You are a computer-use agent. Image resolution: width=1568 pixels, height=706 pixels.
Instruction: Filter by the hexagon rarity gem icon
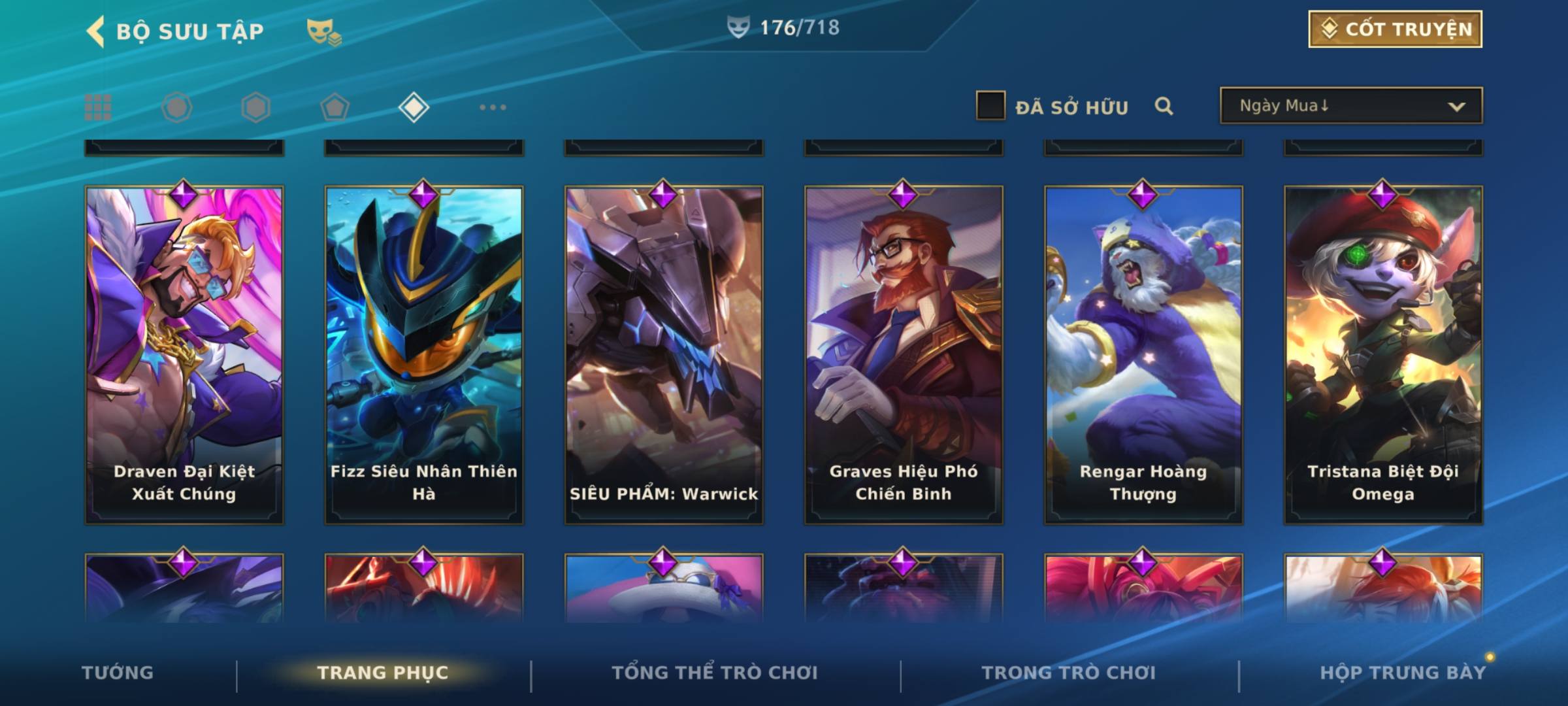tap(255, 107)
